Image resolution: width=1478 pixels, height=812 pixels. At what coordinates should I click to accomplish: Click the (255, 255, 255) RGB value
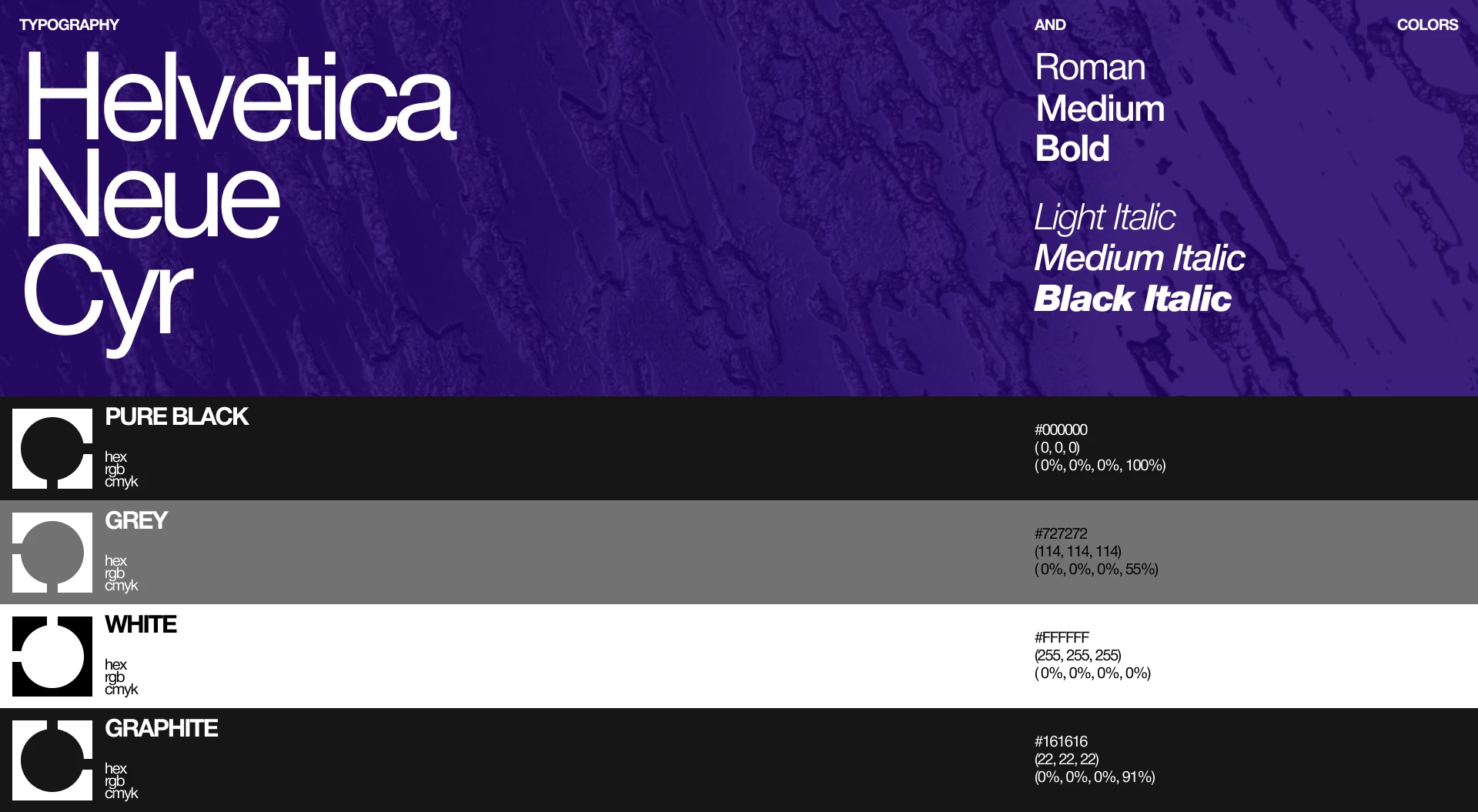[x=1078, y=655]
